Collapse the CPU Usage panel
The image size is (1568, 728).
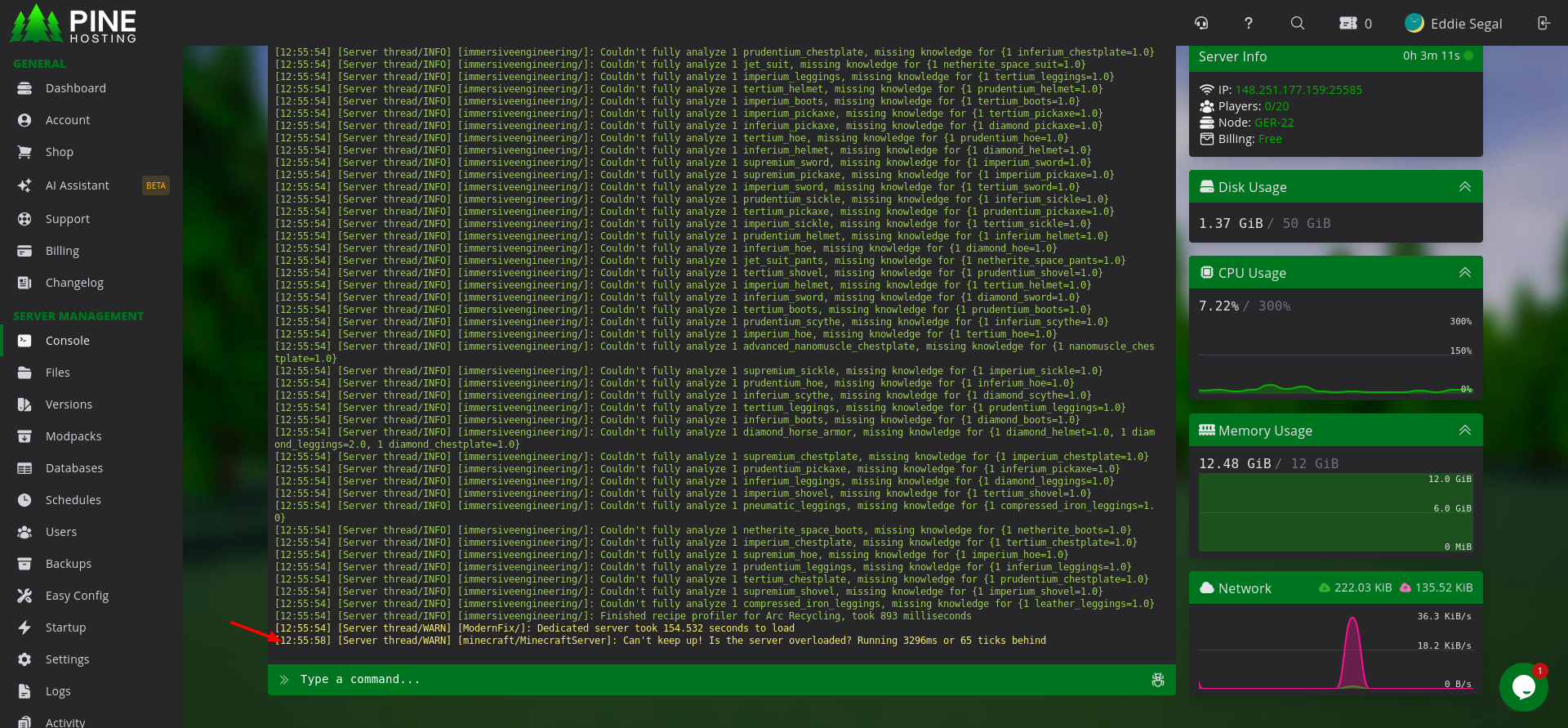tap(1465, 273)
